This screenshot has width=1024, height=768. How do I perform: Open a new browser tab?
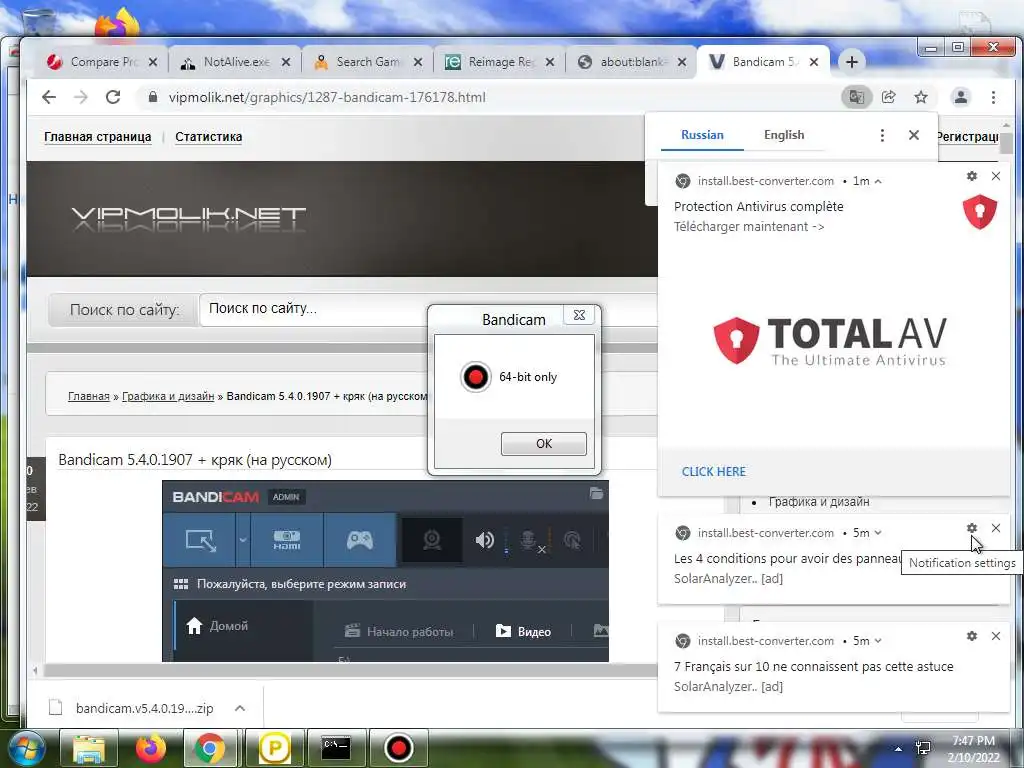pyautogui.click(x=852, y=62)
